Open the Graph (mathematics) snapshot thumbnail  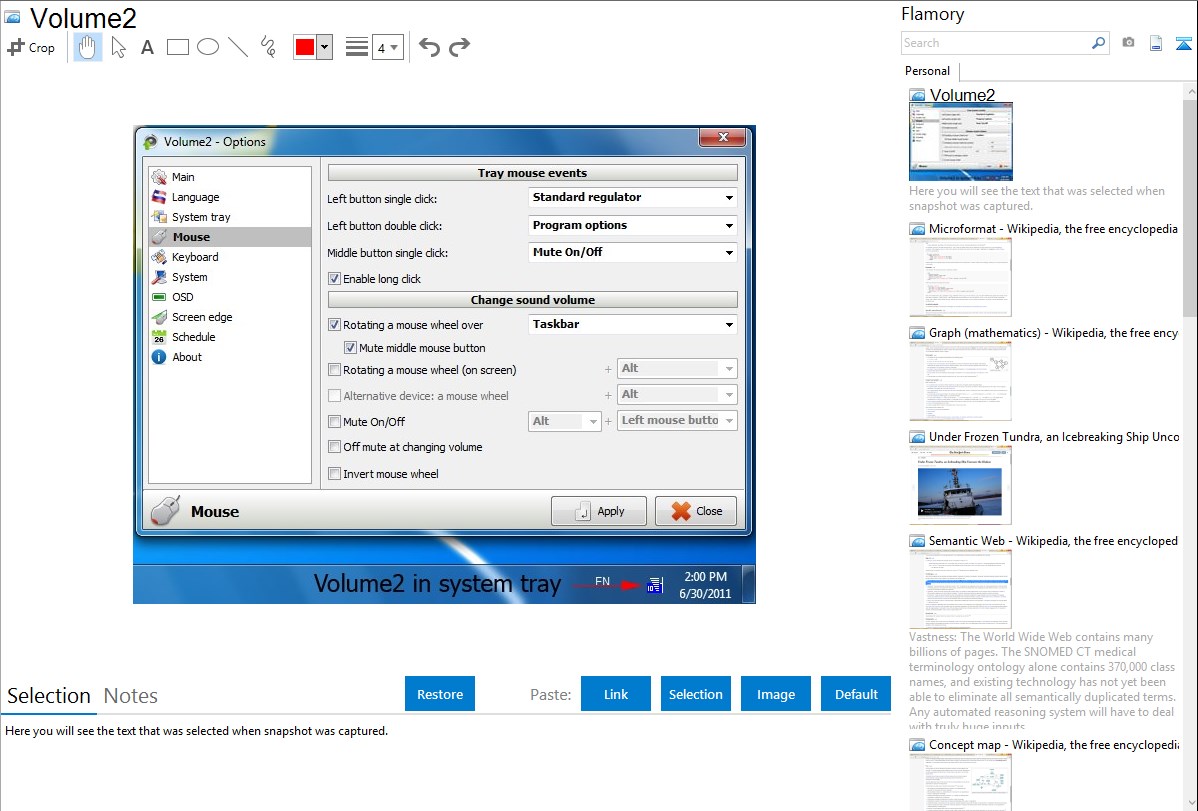(x=960, y=381)
